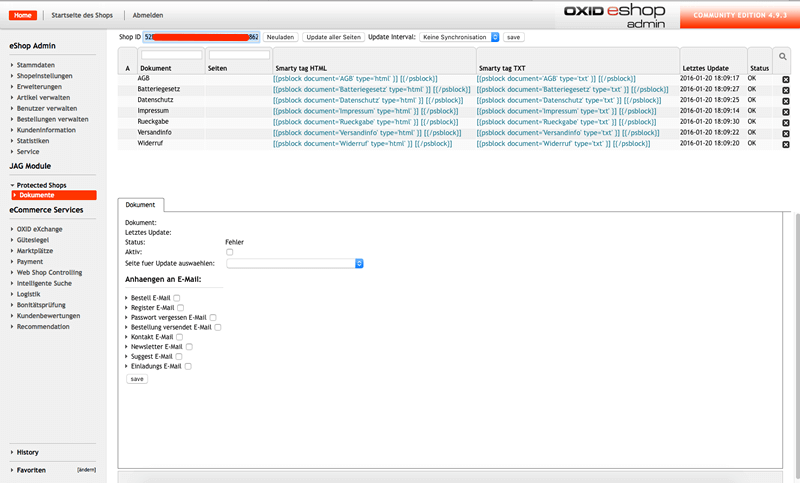Remove the Datenschutz row with X icon
The width and height of the screenshot is (800, 483).
[x=786, y=101]
